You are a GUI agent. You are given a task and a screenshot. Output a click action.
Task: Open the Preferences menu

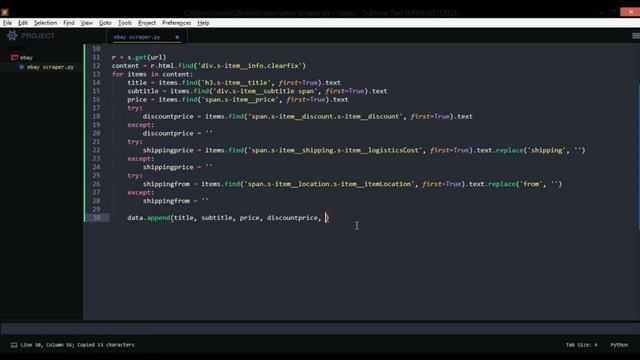(176, 23)
